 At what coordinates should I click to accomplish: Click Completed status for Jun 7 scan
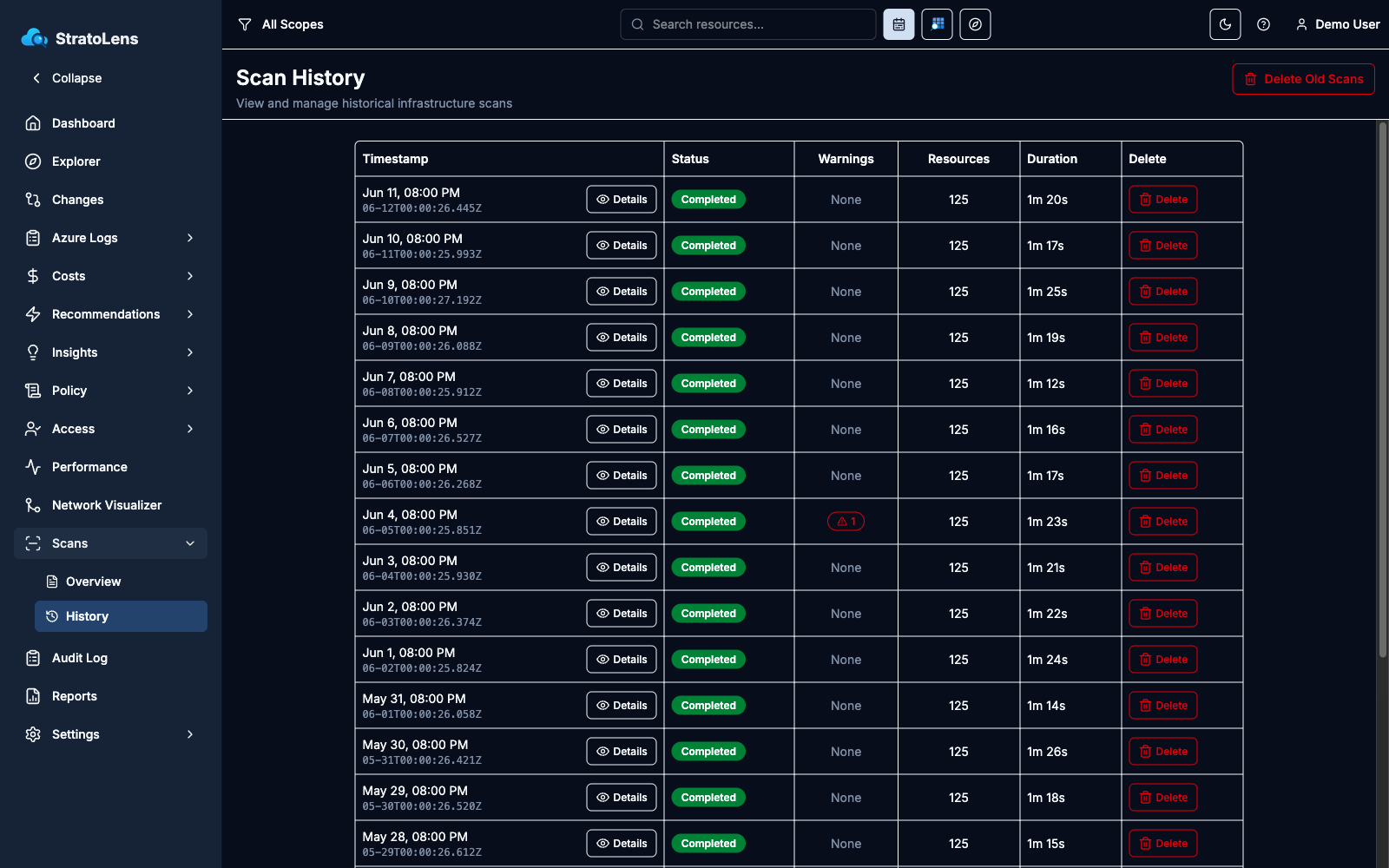tap(708, 384)
